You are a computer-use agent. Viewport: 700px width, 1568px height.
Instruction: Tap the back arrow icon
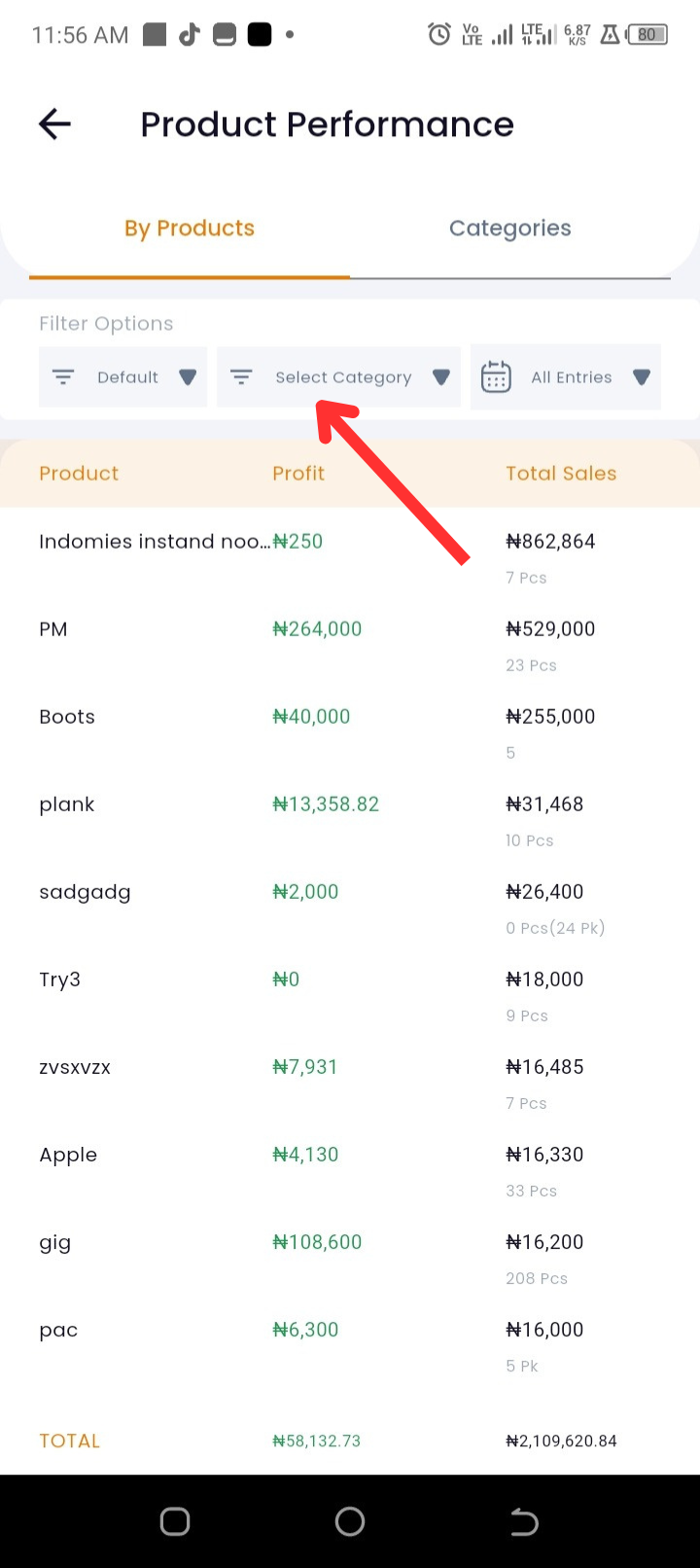(54, 124)
